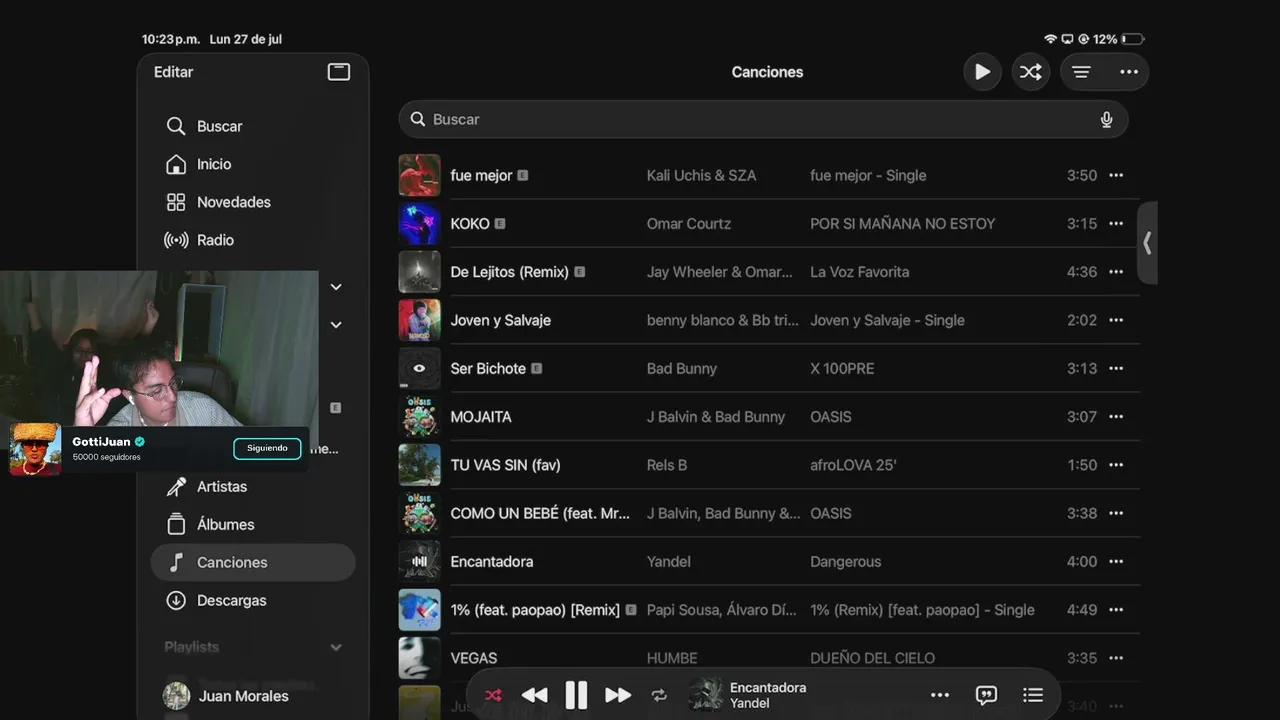Click album POR SI MAÑANA NO ESTOY
The width and height of the screenshot is (1280, 720).
903,224
